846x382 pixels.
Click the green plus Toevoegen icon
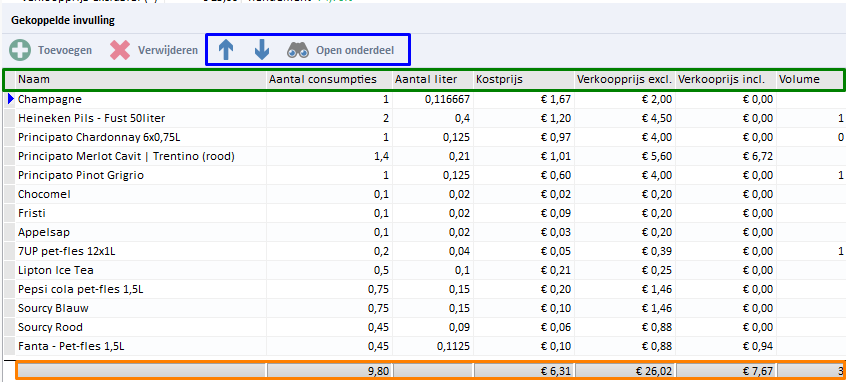pyautogui.click(x=20, y=50)
